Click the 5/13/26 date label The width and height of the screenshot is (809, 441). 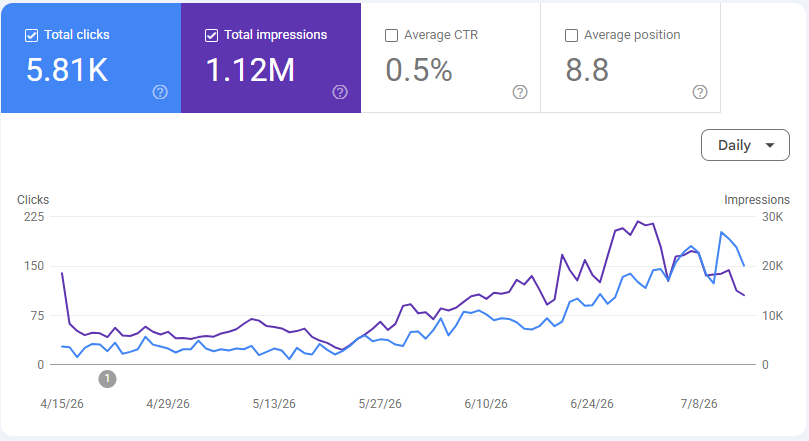coord(274,404)
